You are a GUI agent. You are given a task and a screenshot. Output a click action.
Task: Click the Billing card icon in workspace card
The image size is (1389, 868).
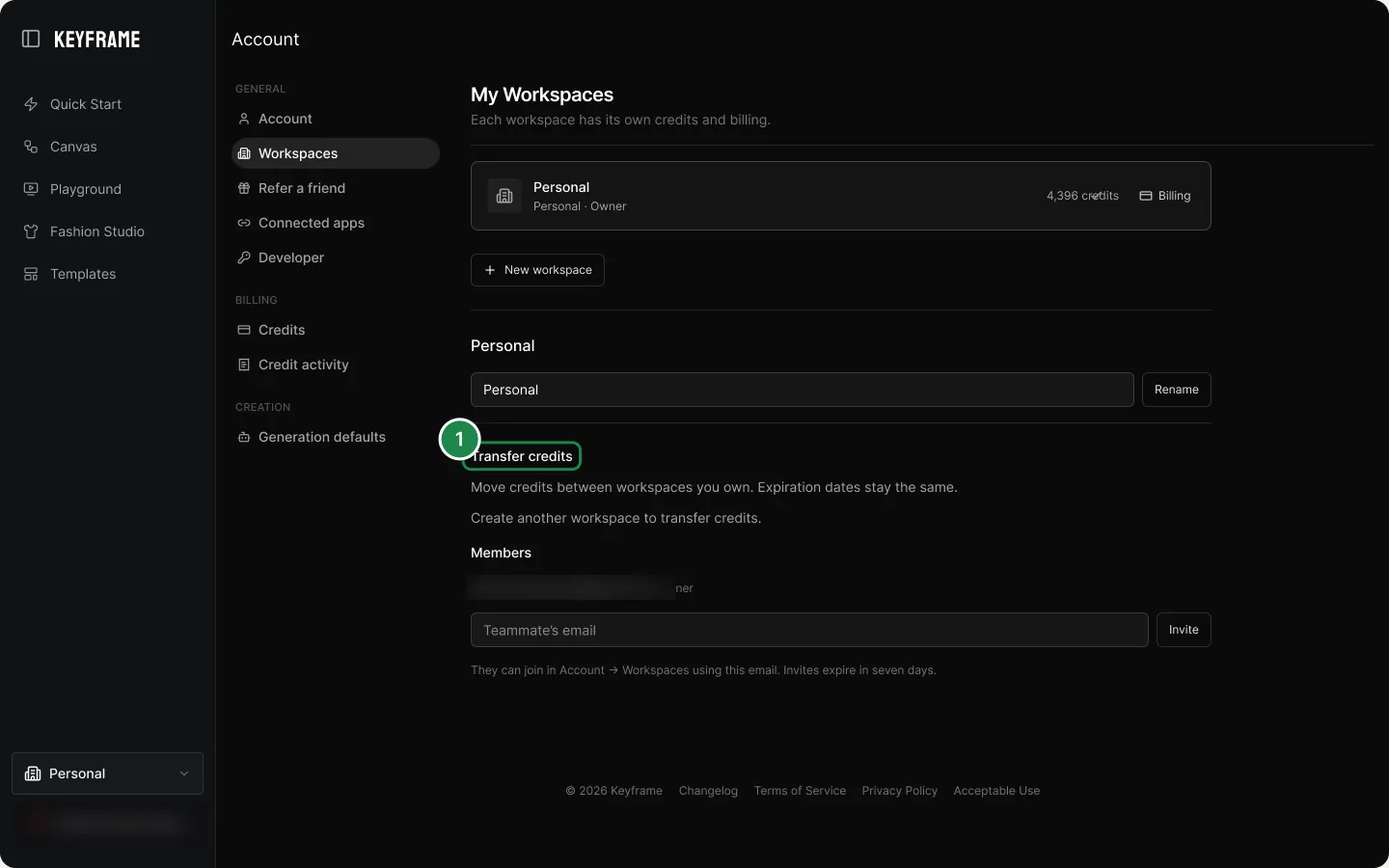[1146, 196]
